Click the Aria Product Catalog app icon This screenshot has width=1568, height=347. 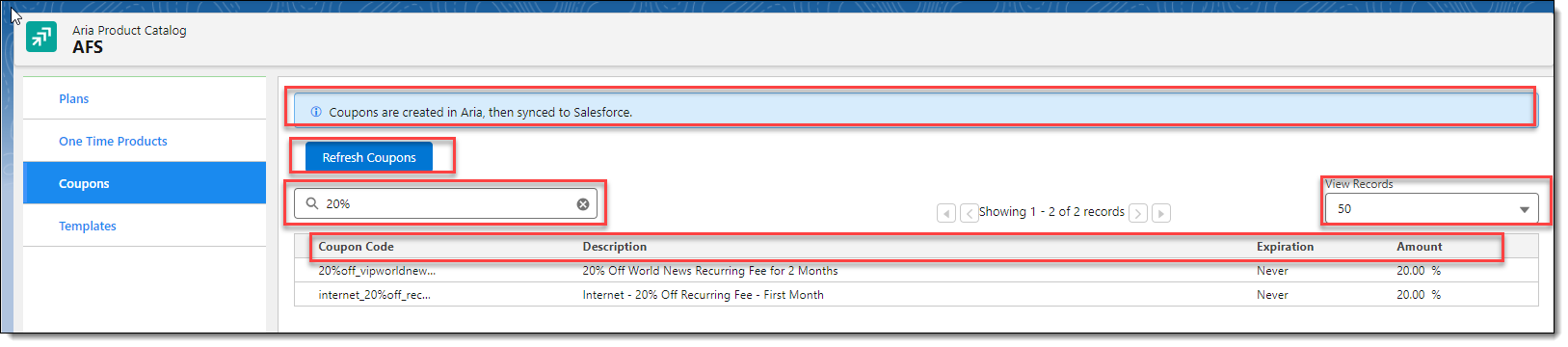pos(41,37)
